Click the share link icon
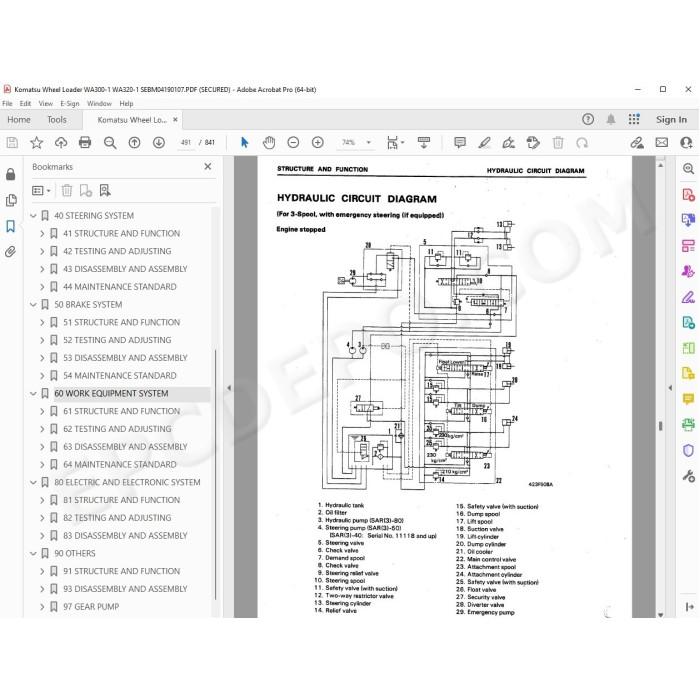This screenshot has width=700, height=700. (x=637, y=143)
